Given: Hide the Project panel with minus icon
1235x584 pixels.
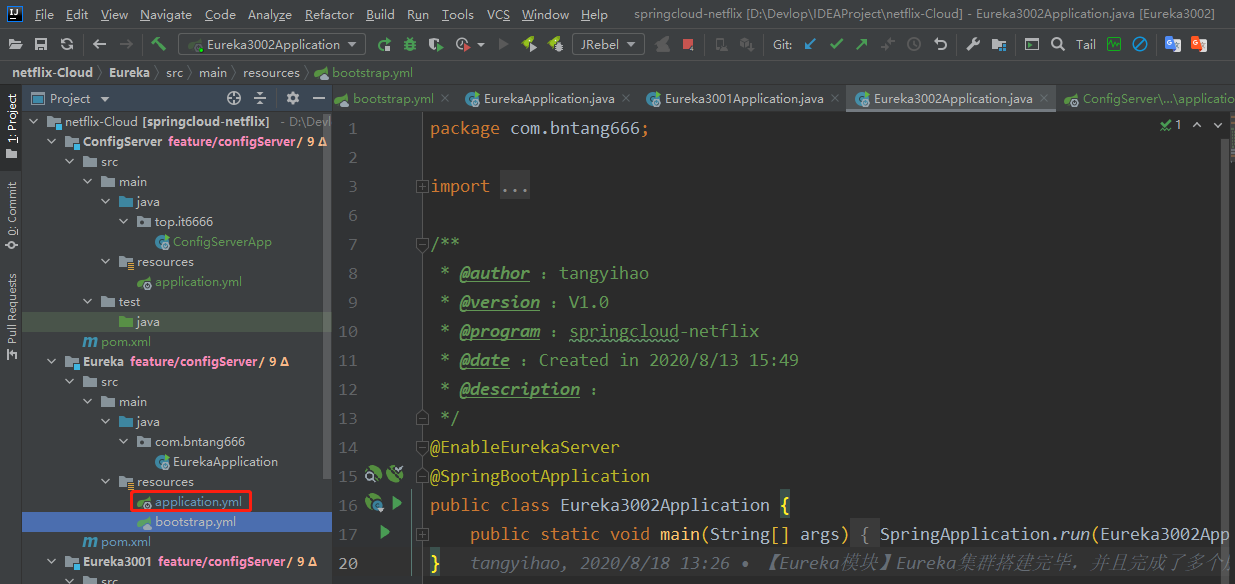Looking at the screenshot, I should [x=318, y=98].
